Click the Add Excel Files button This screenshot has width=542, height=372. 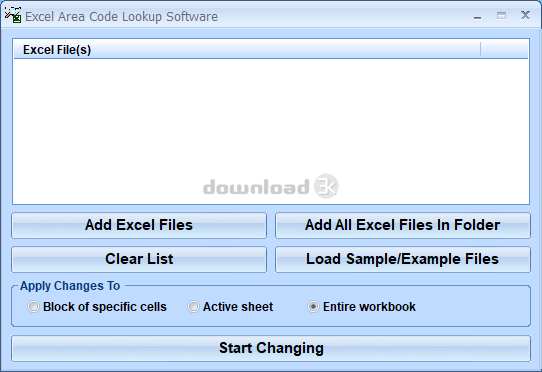point(139,225)
